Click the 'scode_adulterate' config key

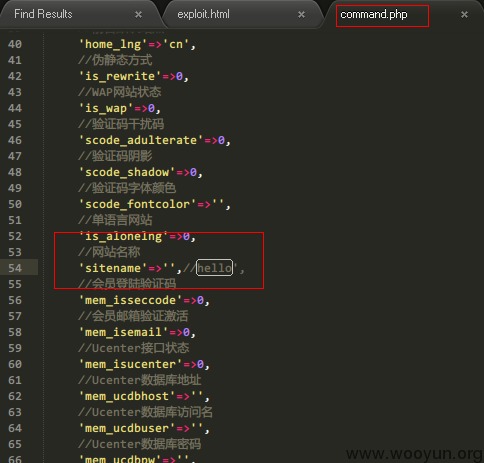pos(141,140)
